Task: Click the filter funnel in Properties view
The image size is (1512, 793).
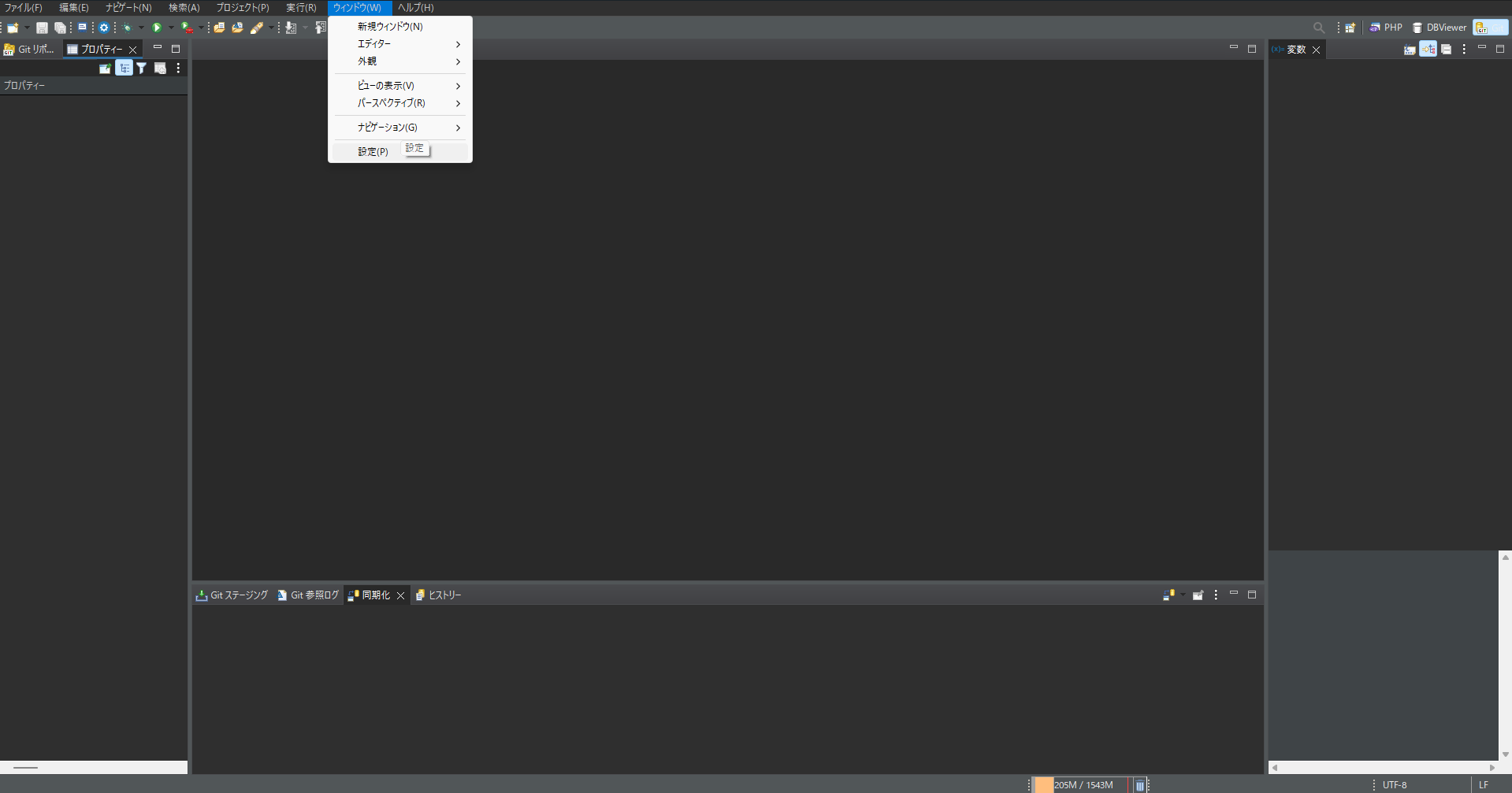Action: coord(142,69)
